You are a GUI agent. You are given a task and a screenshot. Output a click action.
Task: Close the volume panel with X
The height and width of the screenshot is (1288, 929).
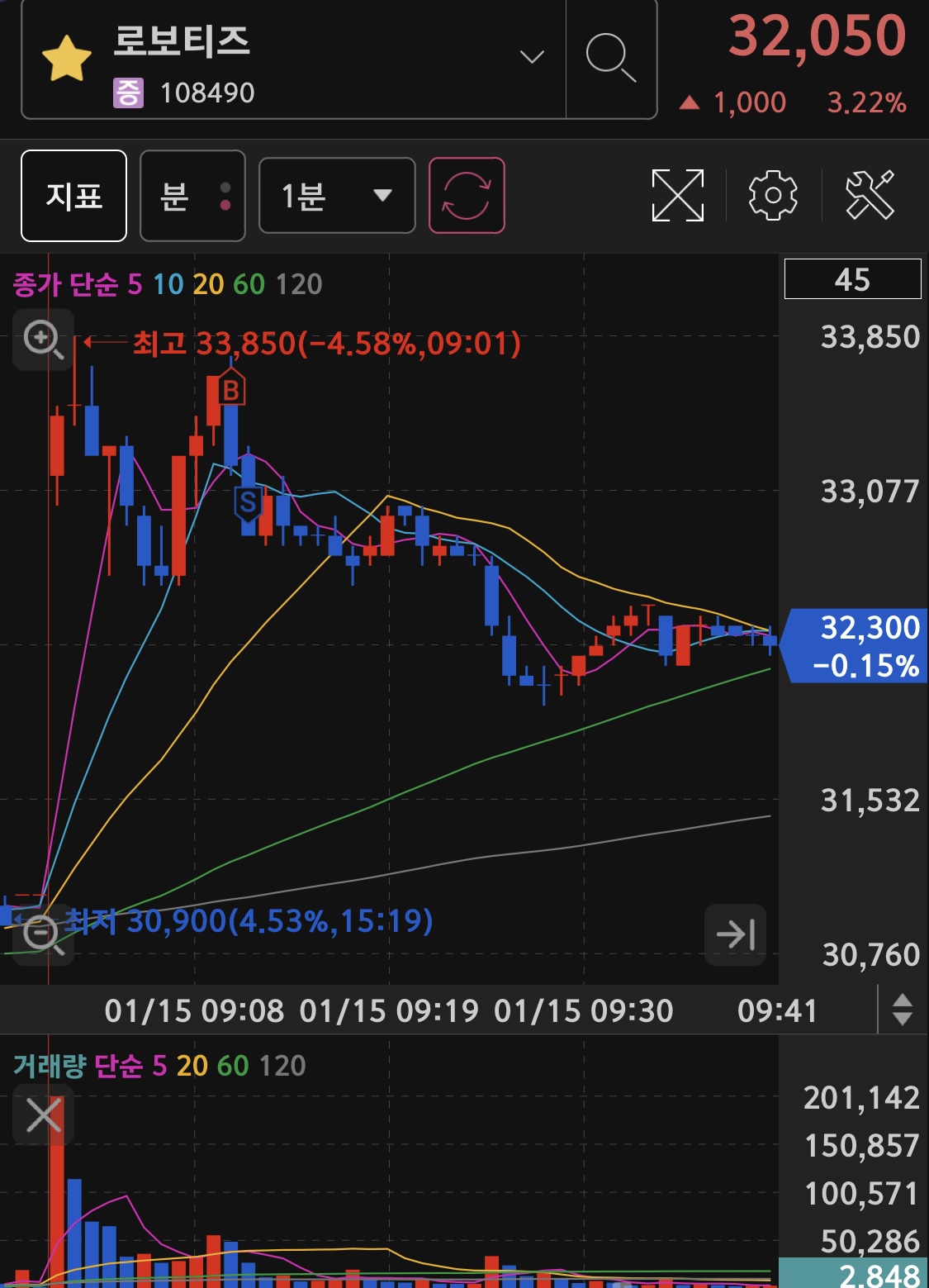click(43, 1115)
